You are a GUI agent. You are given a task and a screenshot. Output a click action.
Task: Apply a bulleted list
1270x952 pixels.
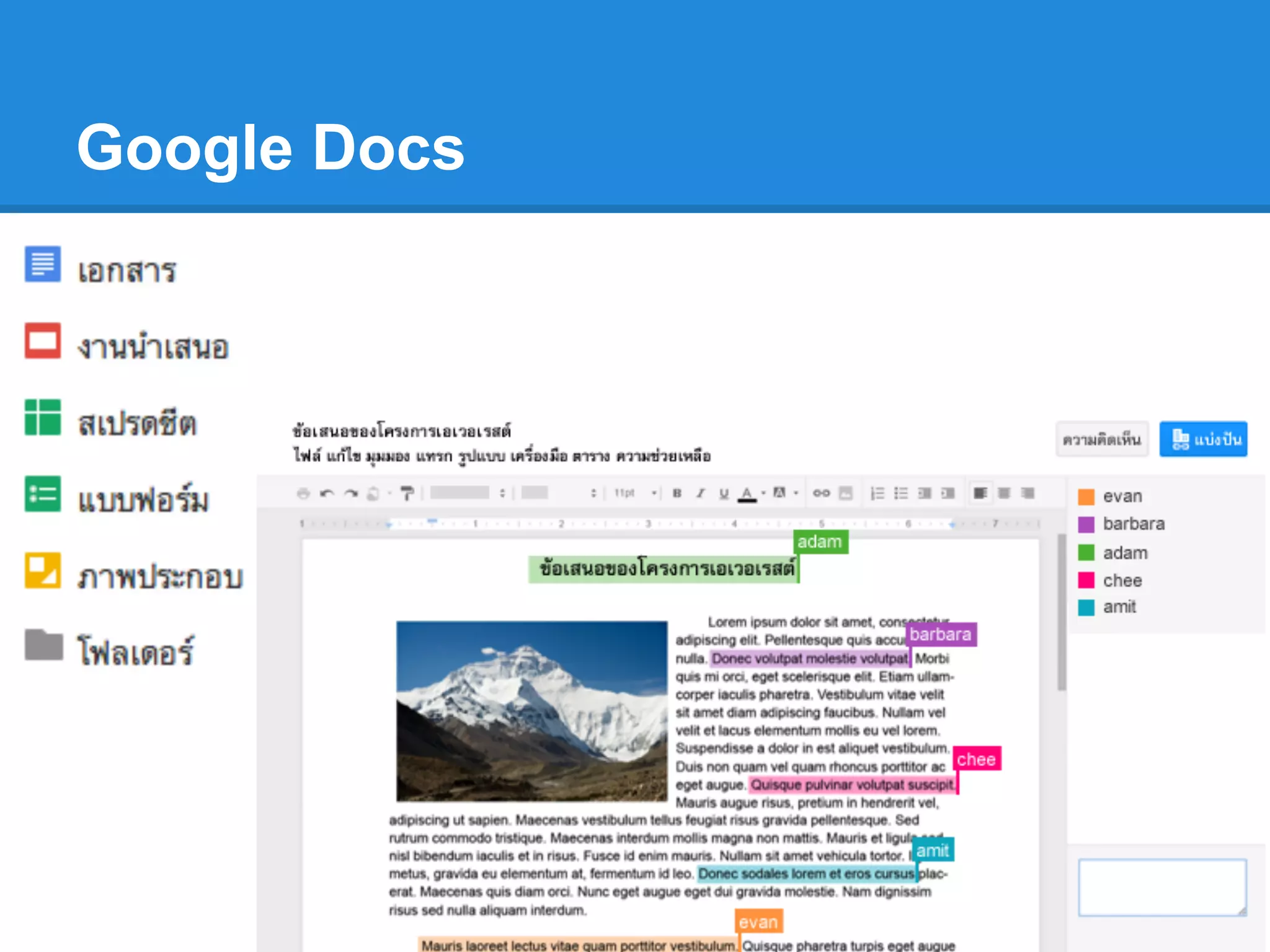[901, 493]
